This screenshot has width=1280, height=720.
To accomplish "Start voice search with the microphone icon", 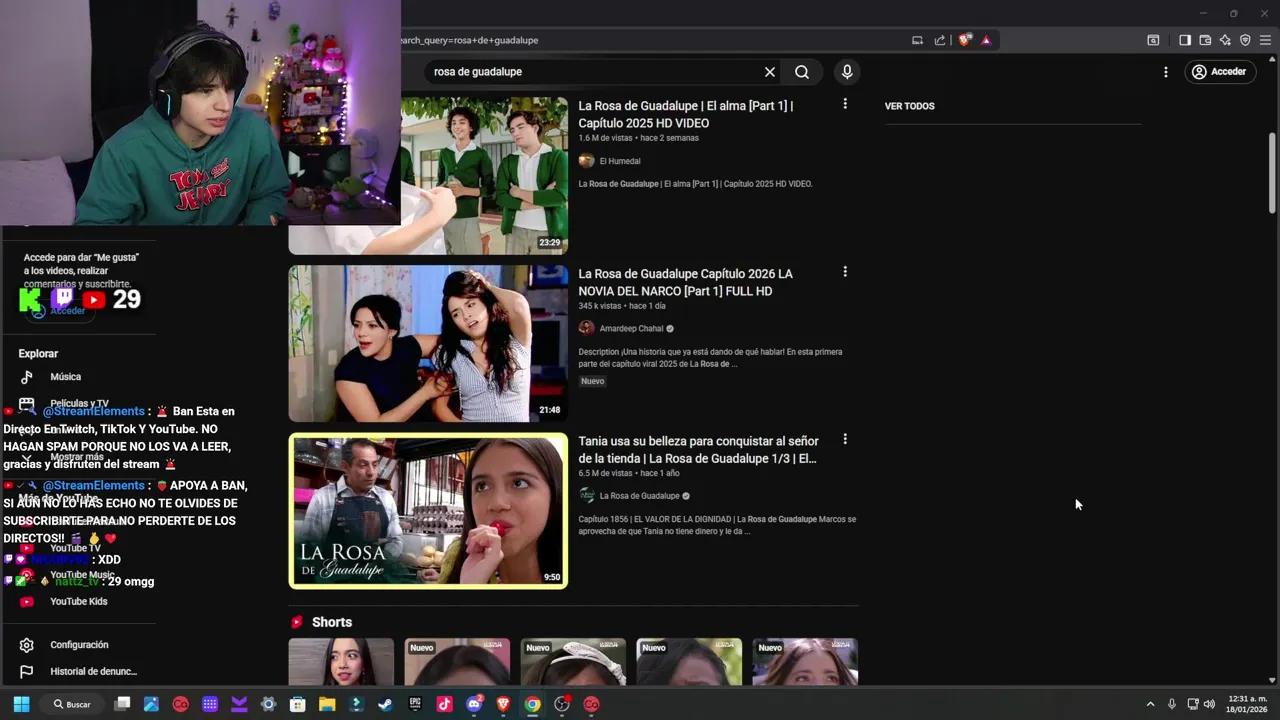I will [x=847, y=72].
